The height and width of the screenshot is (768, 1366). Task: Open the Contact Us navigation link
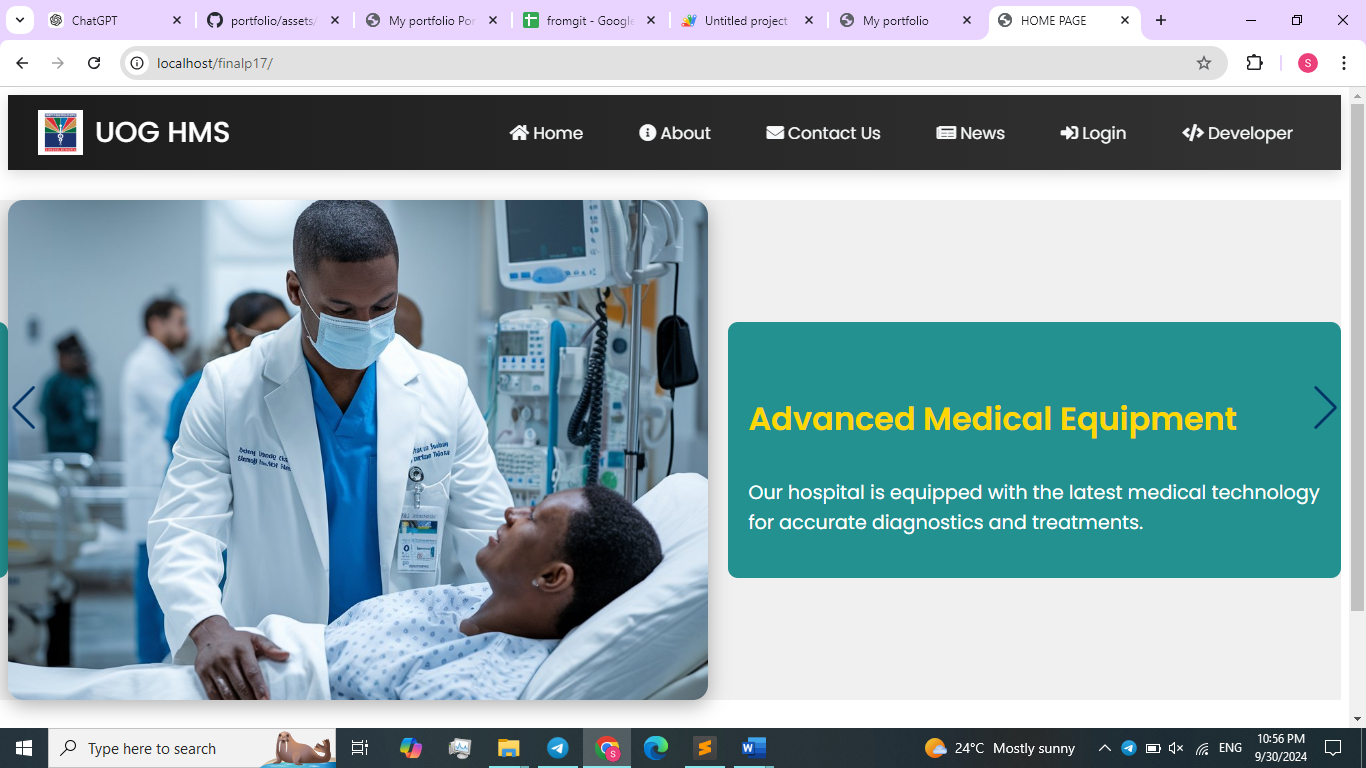tap(823, 133)
